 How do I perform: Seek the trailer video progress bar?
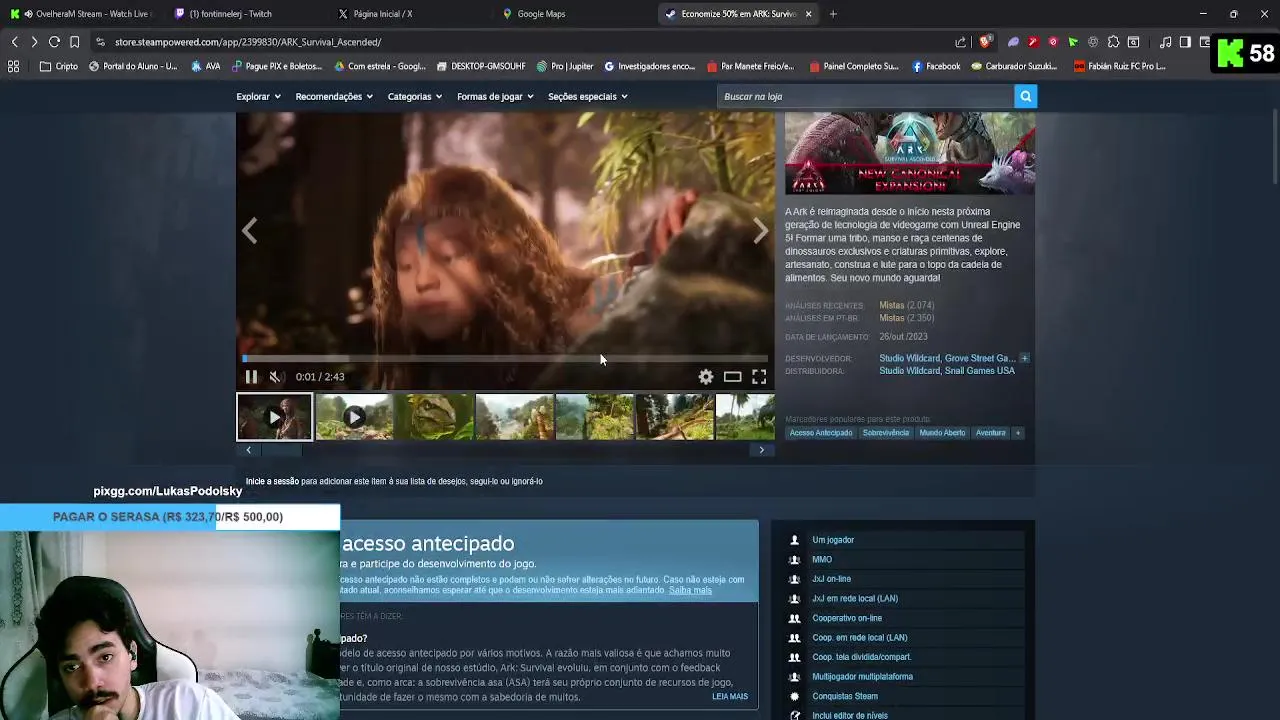(x=505, y=358)
